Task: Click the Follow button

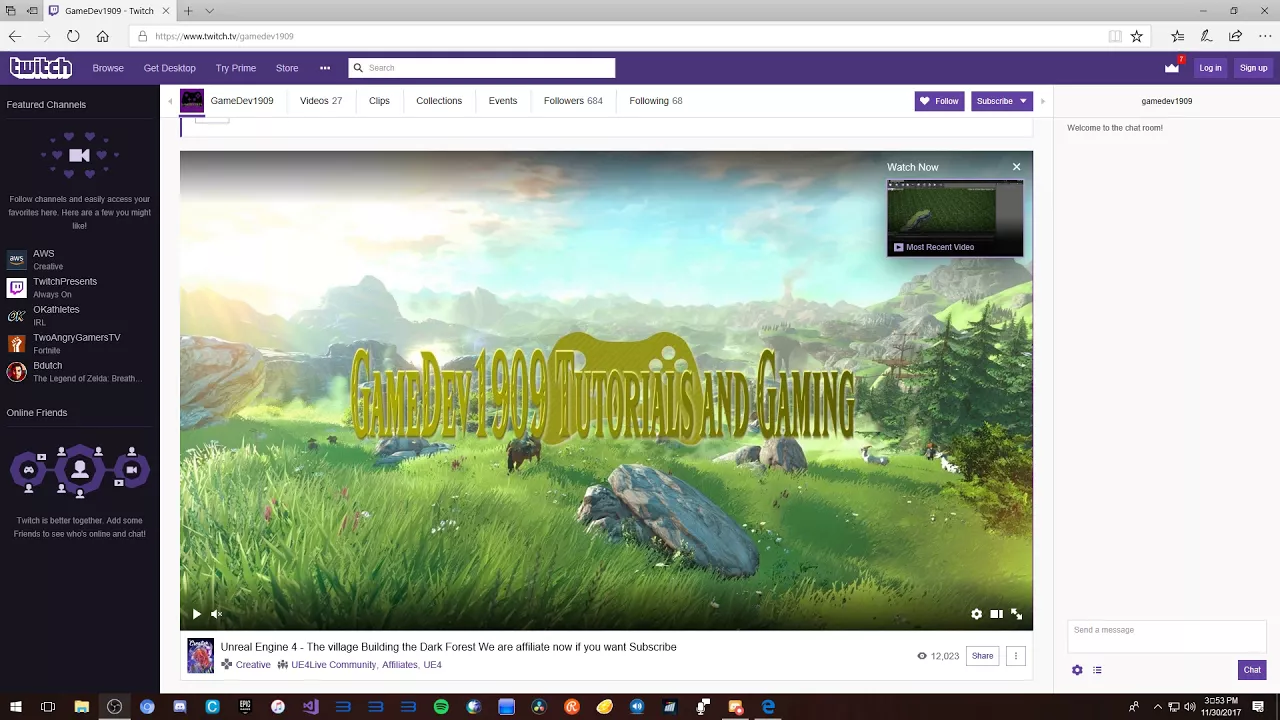Action: click(x=939, y=101)
